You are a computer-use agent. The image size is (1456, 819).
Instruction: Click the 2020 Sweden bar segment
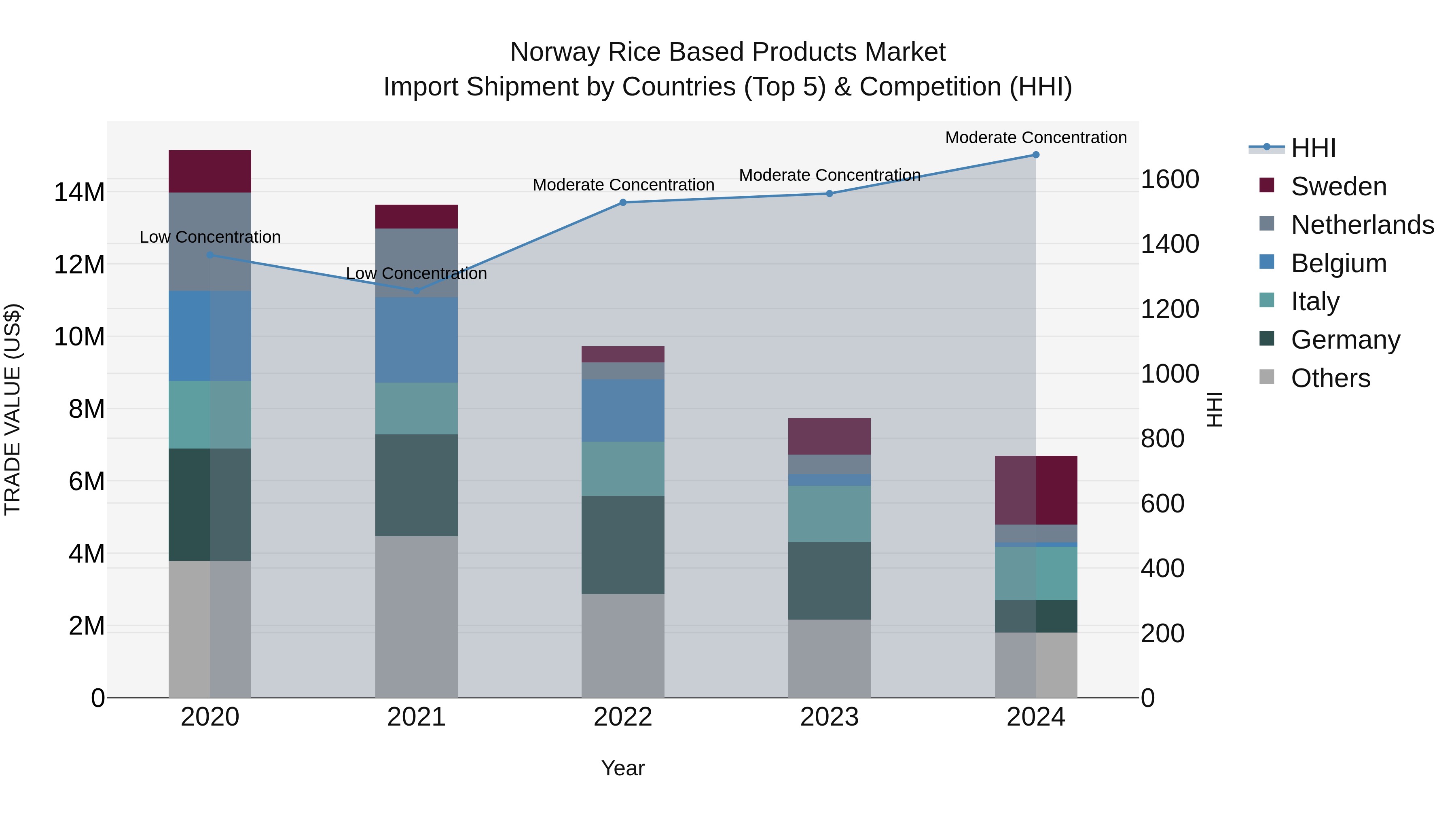click(210, 171)
